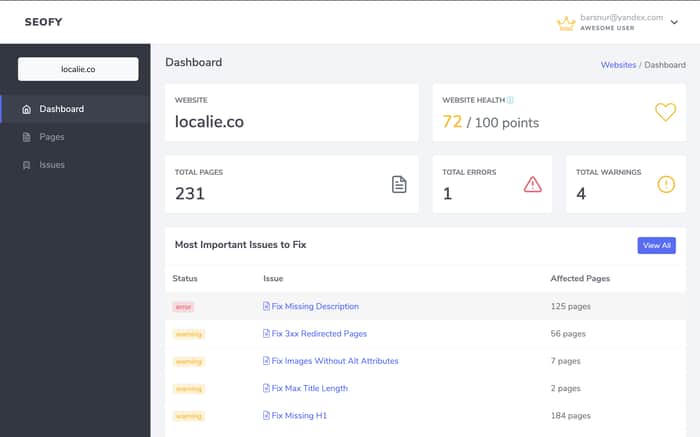Image resolution: width=700 pixels, height=437 pixels.
Task: Click the heart icon on Website Health card
Action: coord(665,112)
